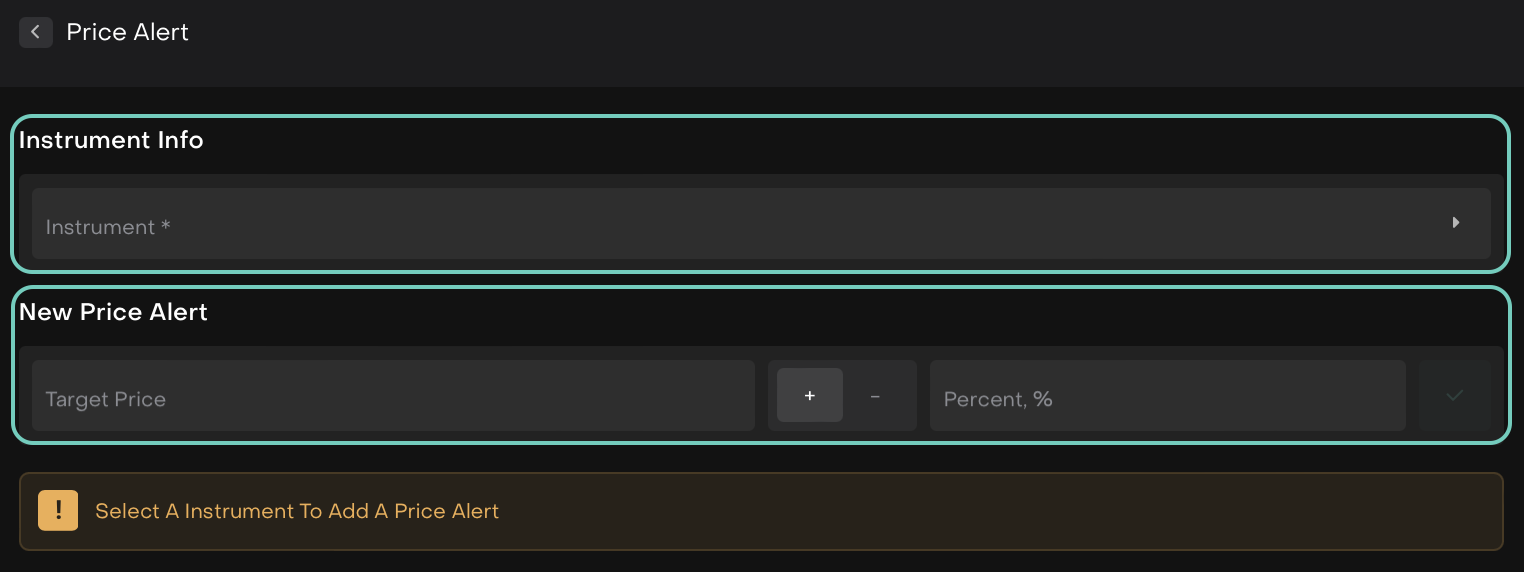Viewport: 1524px width, 572px height.
Task: Select the minus direction toggle
Action: [876, 396]
